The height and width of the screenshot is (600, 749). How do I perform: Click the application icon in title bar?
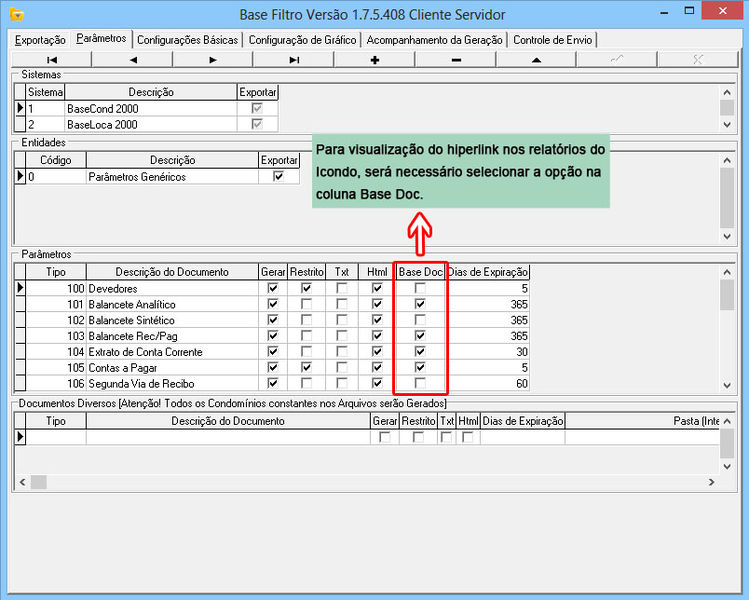click(16, 14)
